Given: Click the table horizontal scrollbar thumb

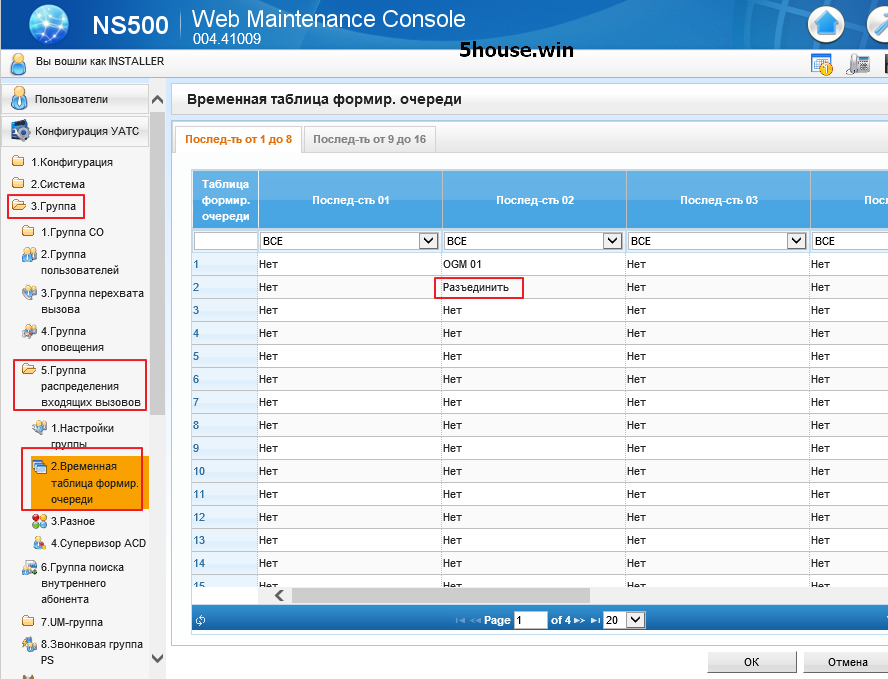Looking at the screenshot, I should [x=441, y=595].
